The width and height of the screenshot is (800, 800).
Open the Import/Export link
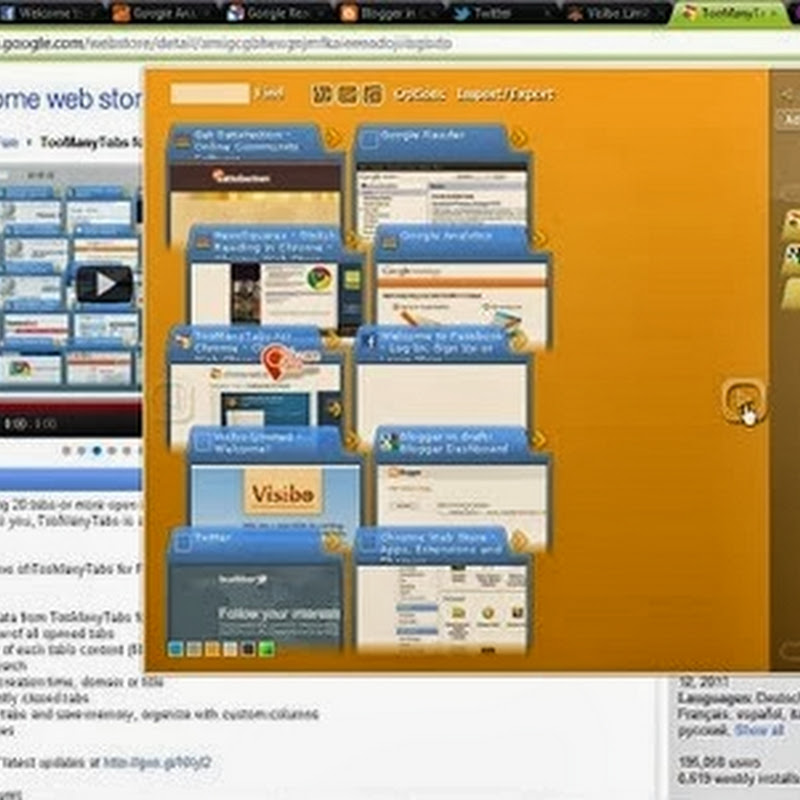[x=505, y=95]
